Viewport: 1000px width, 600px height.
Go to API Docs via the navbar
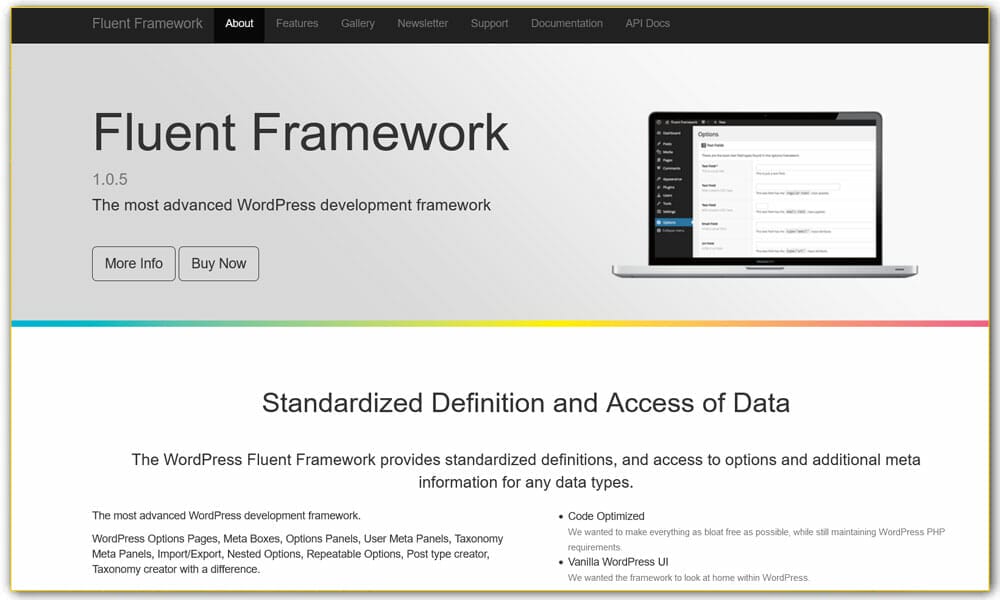(x=647, y=23)
